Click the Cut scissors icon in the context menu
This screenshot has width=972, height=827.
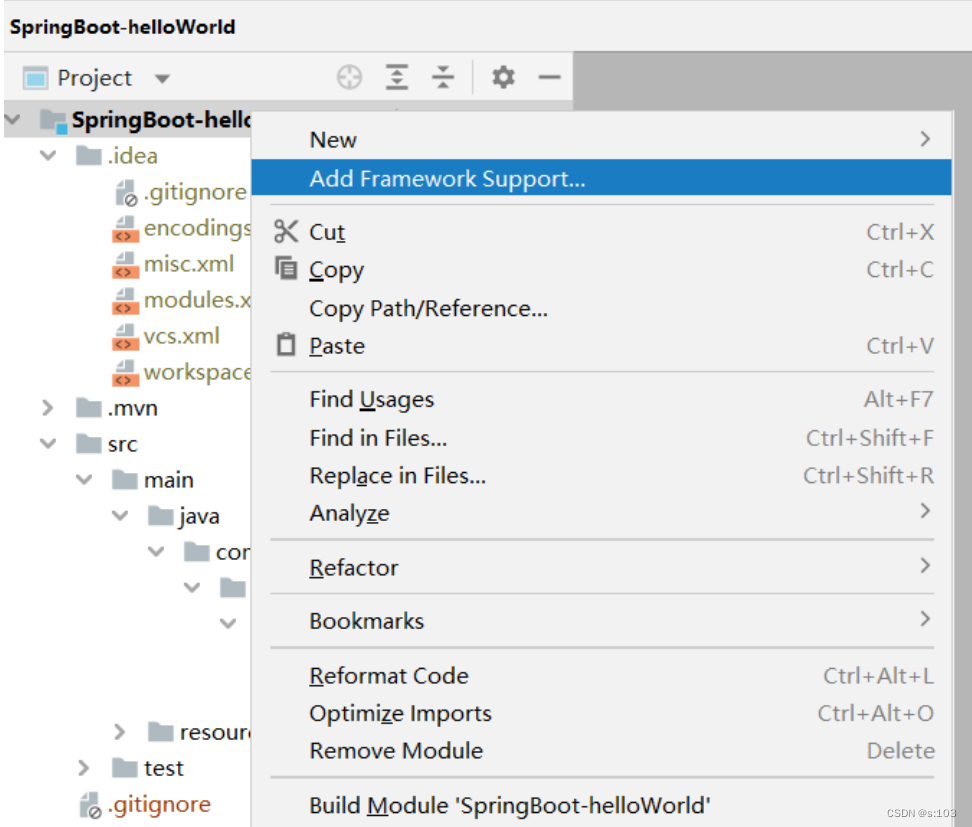tap(286, 231)
